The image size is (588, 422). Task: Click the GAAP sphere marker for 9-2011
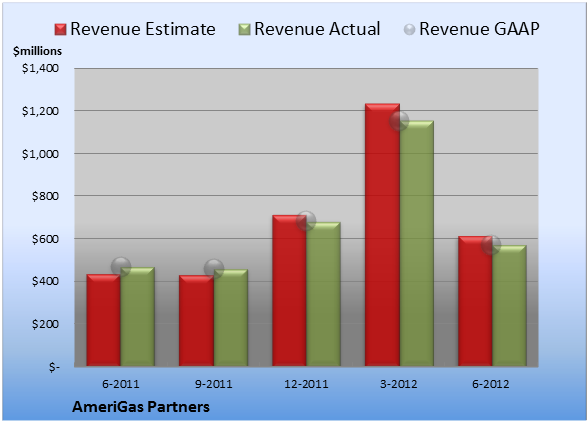214,269
